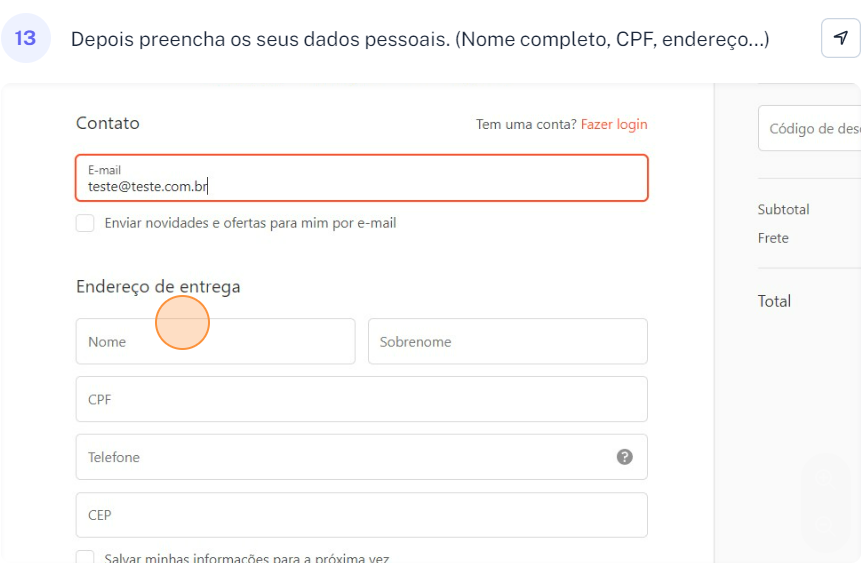868x570 pixels.
Task: Click the CPF input field
Action: pyautogui.click(x=361, y=399)
